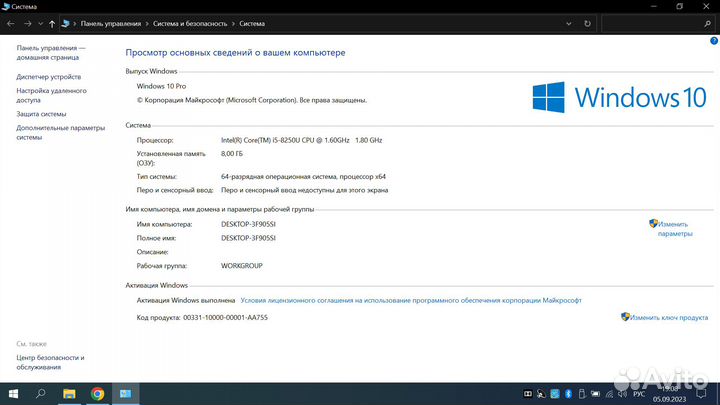Open the notification center icon

point(701,394)
